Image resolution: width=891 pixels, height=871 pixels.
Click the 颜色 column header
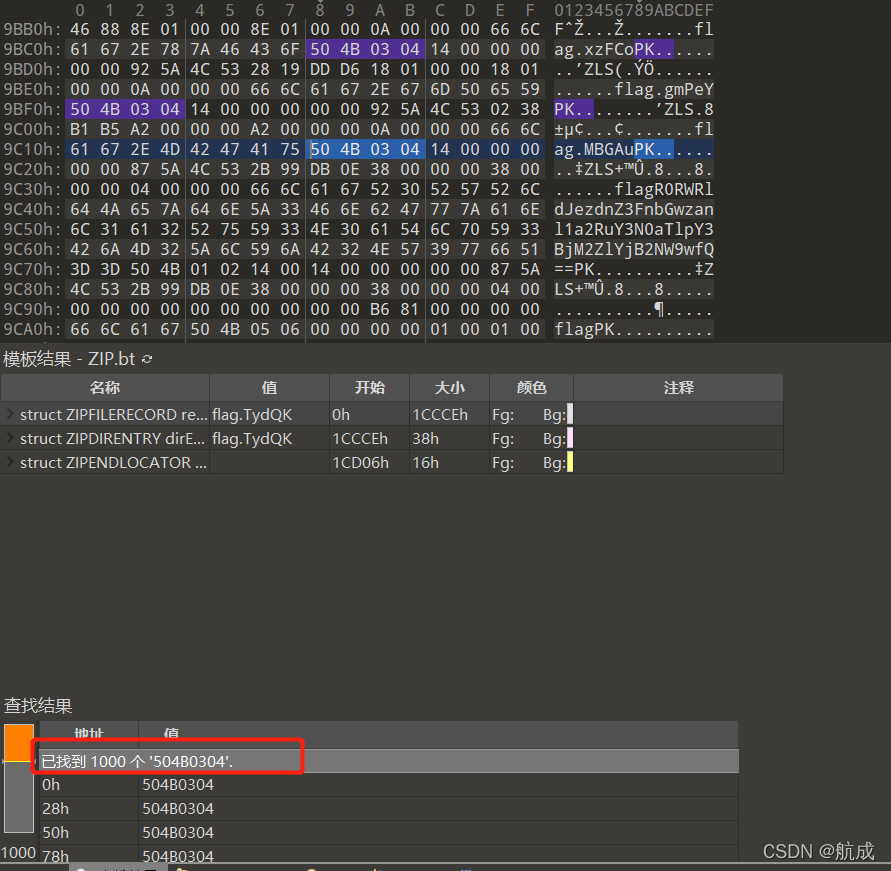click(531, 387)
